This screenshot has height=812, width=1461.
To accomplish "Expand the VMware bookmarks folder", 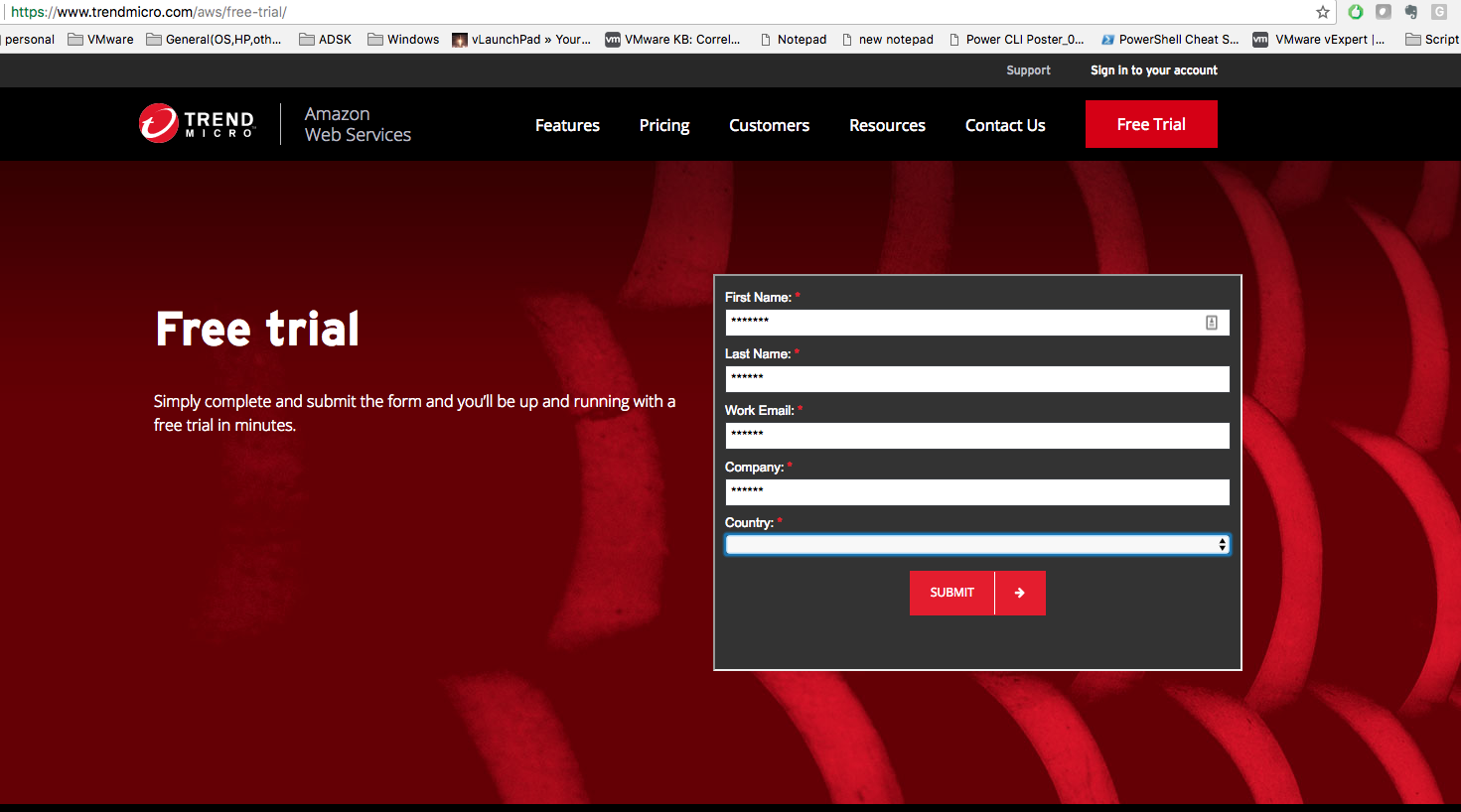I will tap(100, 40).
